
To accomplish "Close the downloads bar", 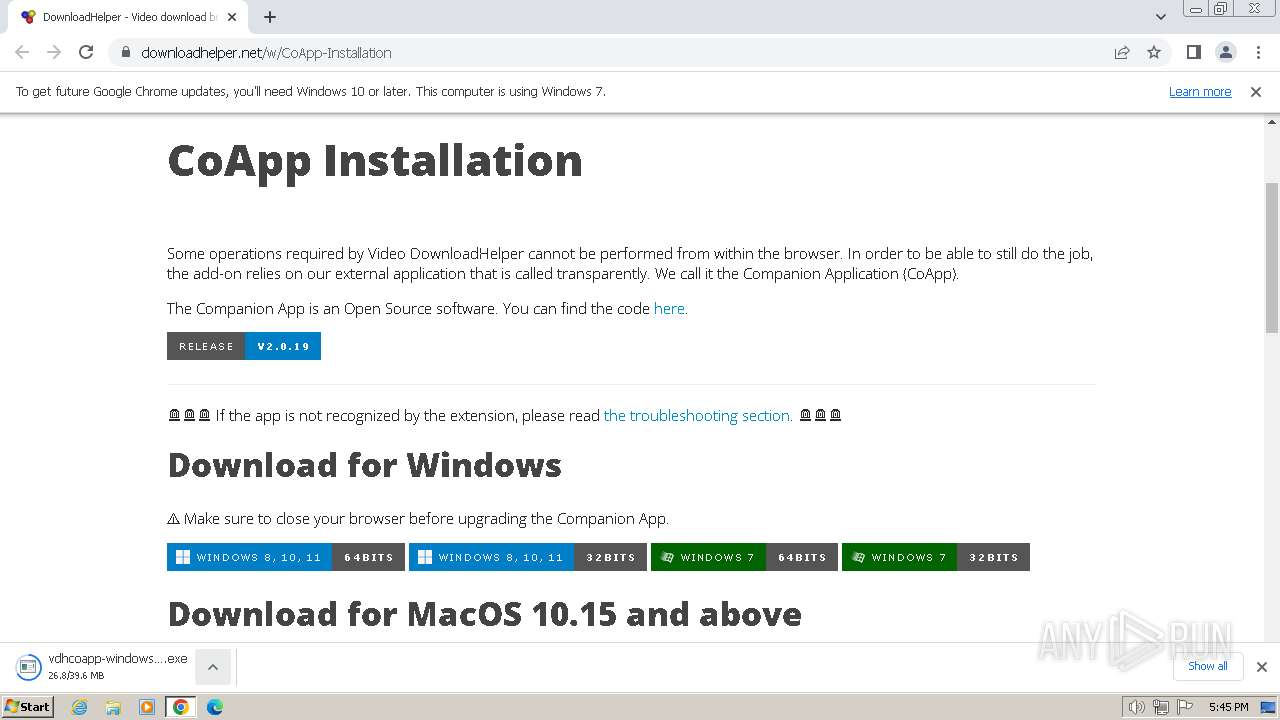I will tap(1262, 666).
